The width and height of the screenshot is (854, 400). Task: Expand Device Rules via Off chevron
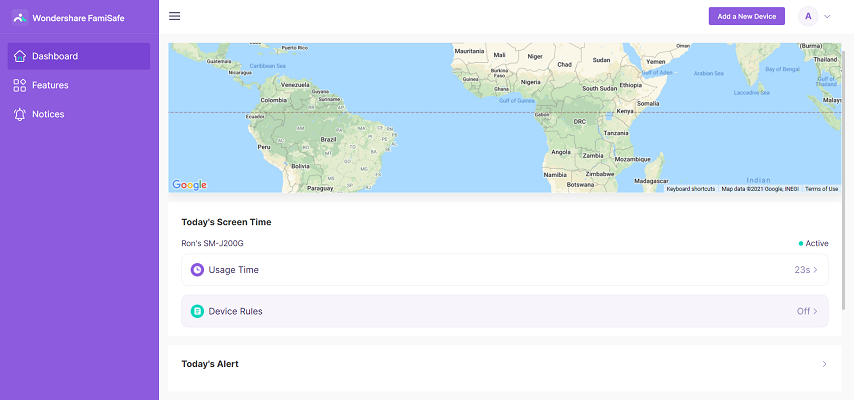coord(815,311)
